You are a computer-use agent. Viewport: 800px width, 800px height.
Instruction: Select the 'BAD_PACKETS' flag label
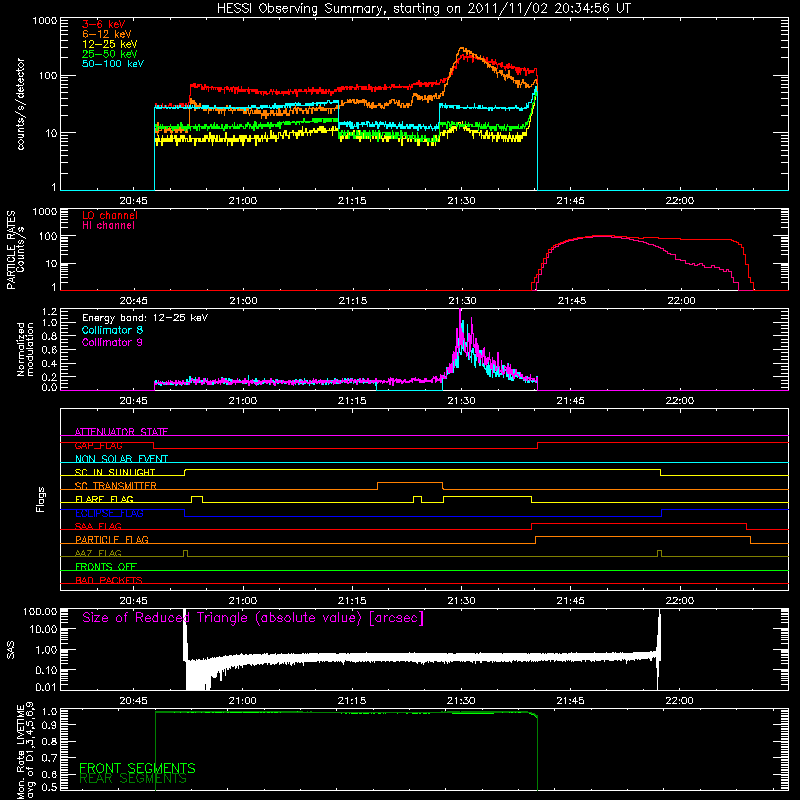pyautogui.click(x=109, y=580)
